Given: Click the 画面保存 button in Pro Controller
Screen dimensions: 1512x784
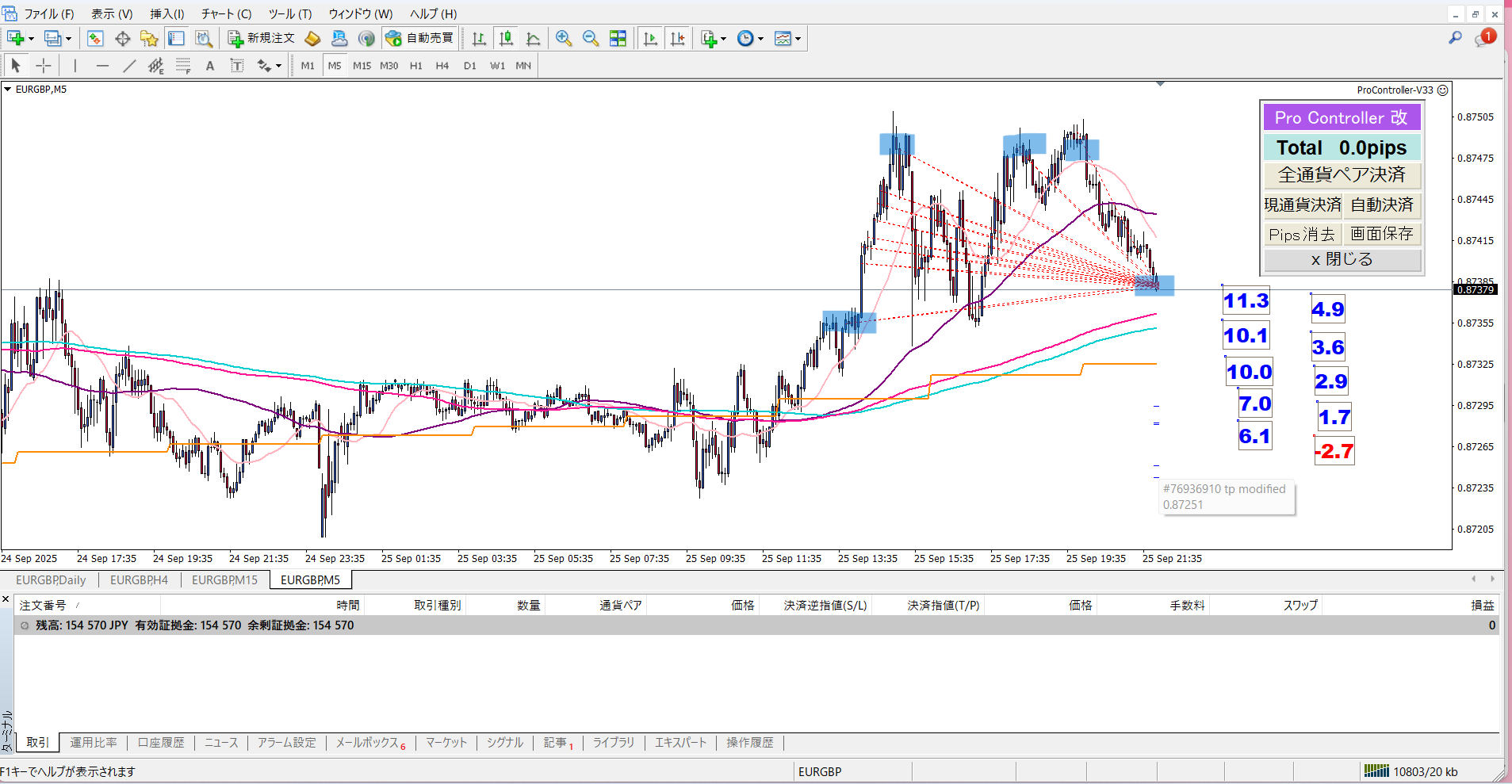Looking at the screenshot, I should point(1382,234).
